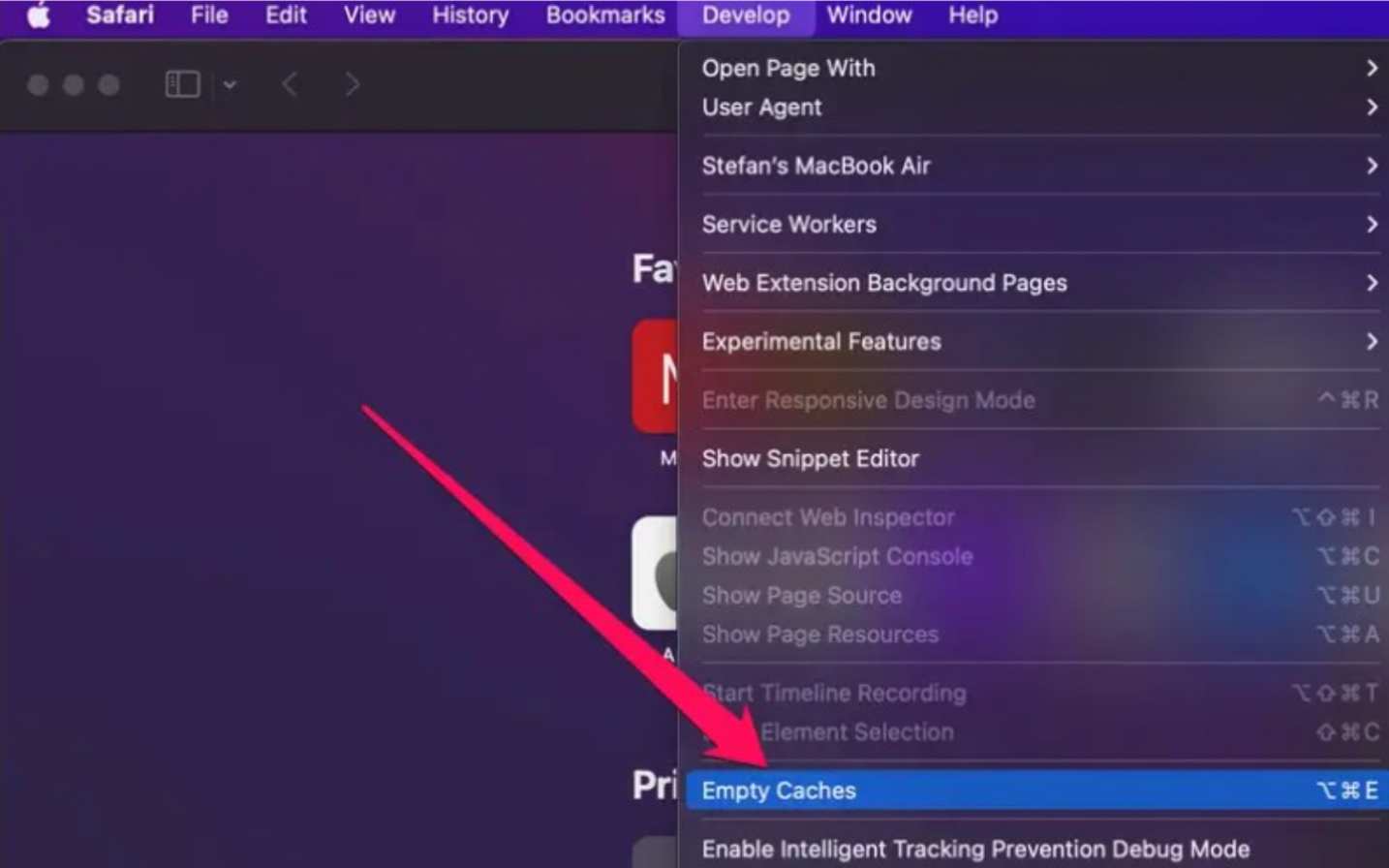Open the Apple menu
The width and height of the screenshot is (1389, 868).
pyautogui.click(x=39, y=15)
